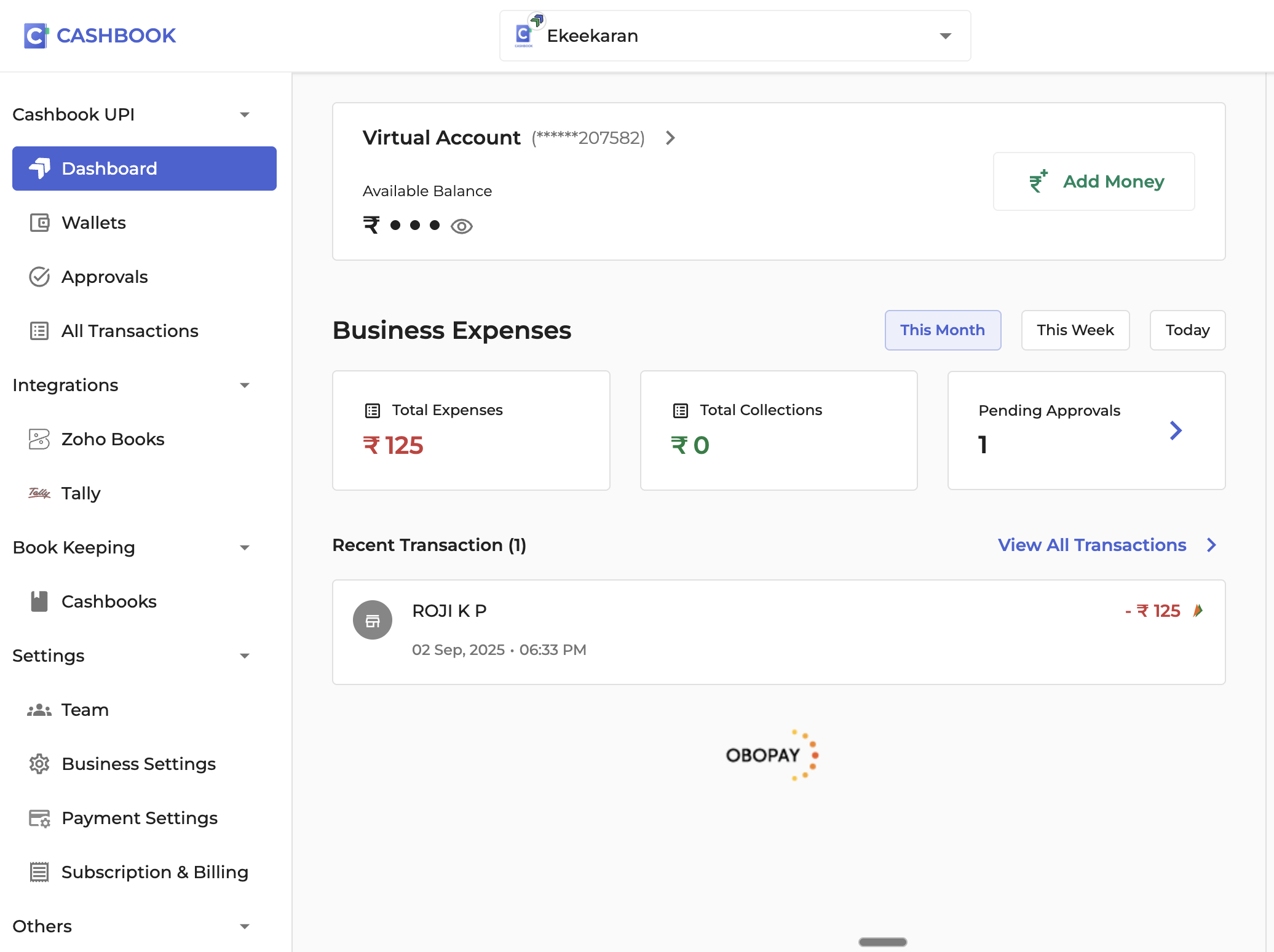Click the Cashbook logo icon
Viewport: 1274px width, 952px height.
pyautogui.click(x=35, y=36)
